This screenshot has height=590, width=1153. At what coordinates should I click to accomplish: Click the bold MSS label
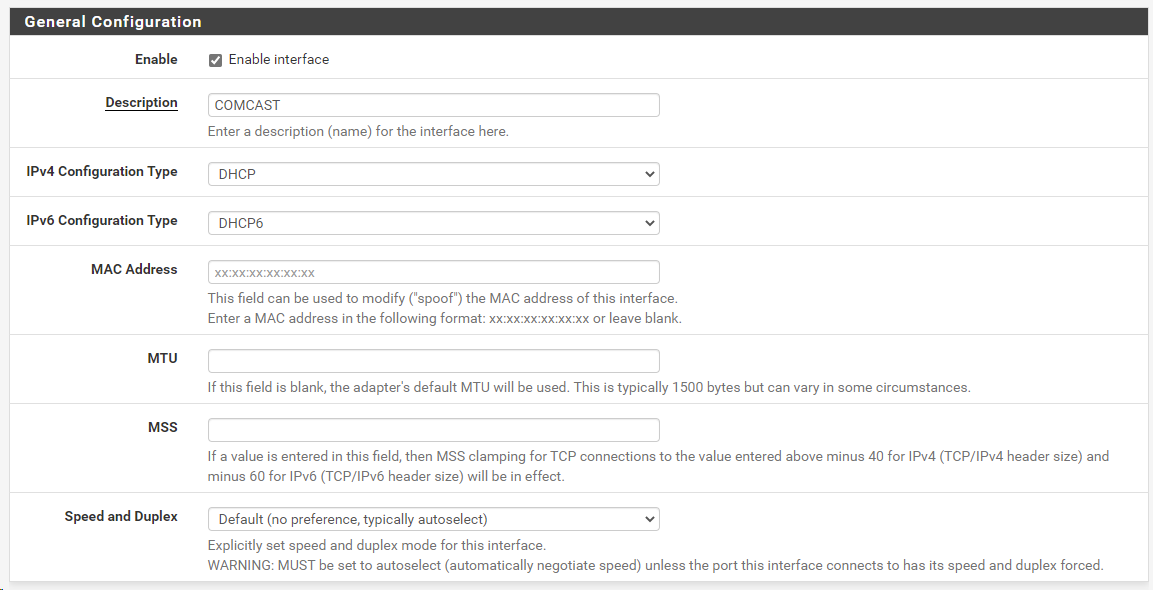pos(163,427)
